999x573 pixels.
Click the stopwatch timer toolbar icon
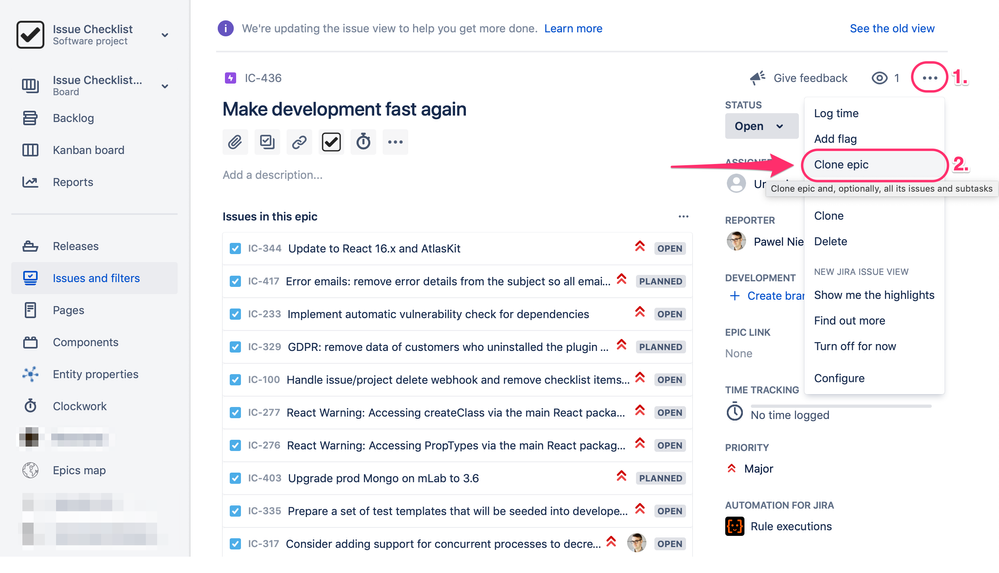[363, 141]
